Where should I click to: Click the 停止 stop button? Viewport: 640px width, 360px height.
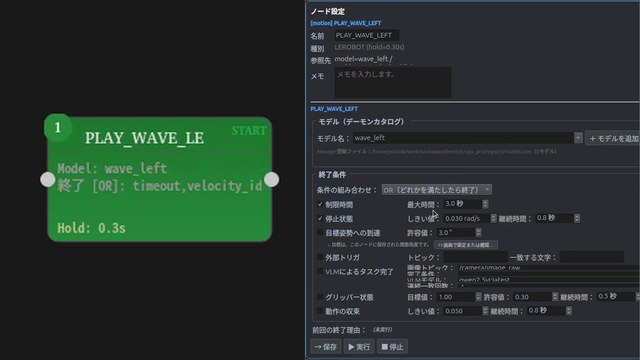click(392, 347)
